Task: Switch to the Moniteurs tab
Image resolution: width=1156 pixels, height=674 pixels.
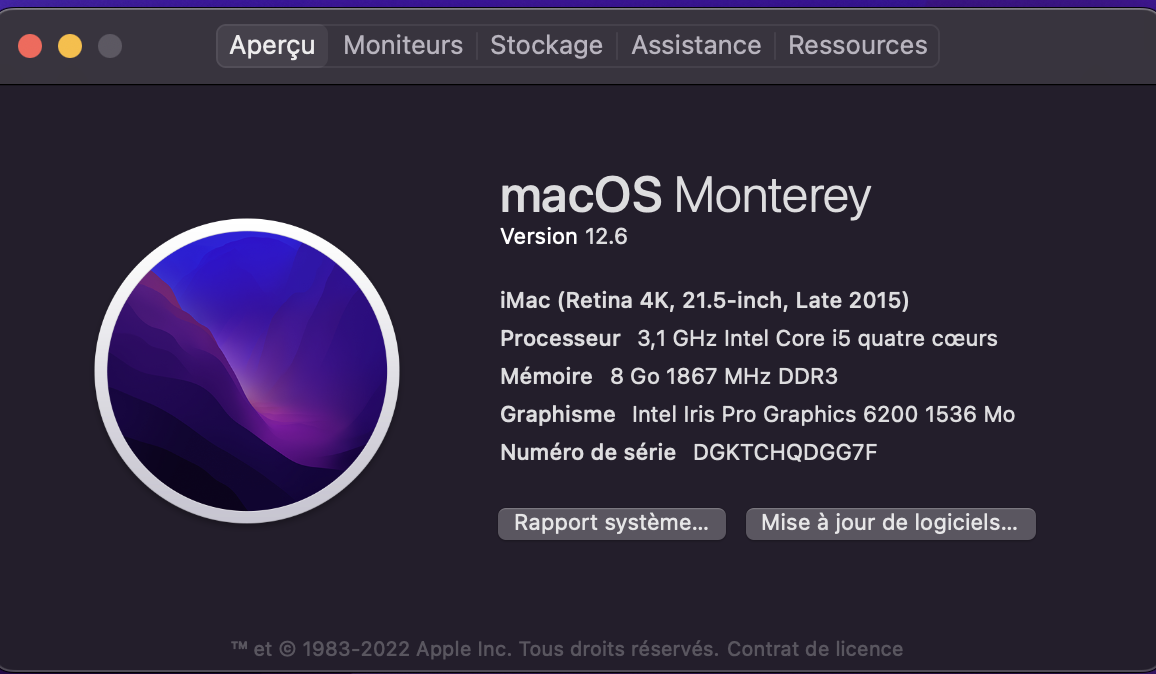Action: (401, 45)
